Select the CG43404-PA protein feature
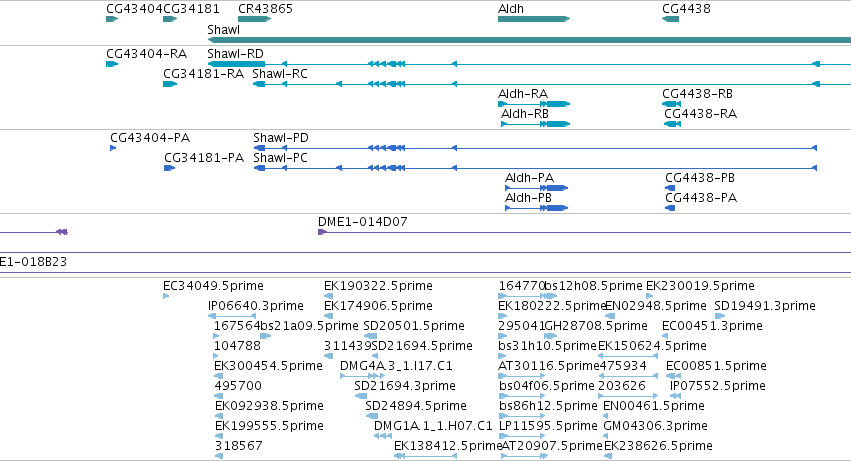This screenshot has height=461, width=851. [113, 148]
